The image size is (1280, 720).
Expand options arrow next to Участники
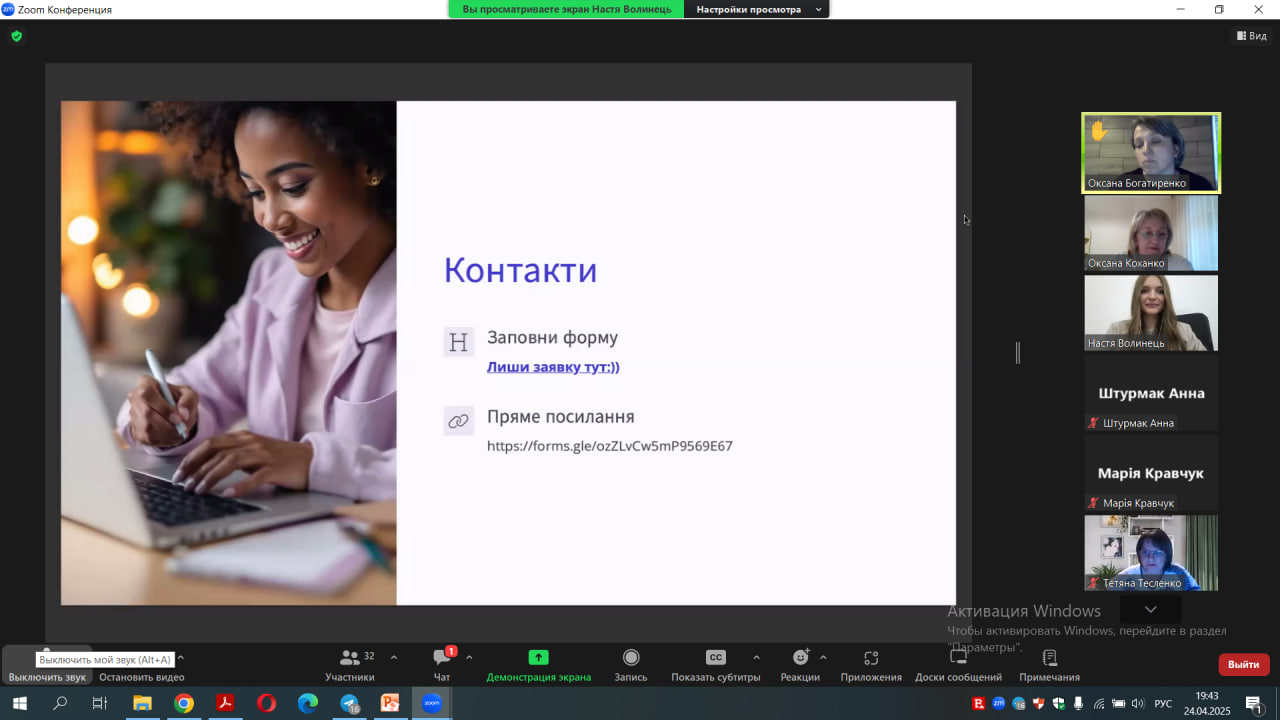393,657
